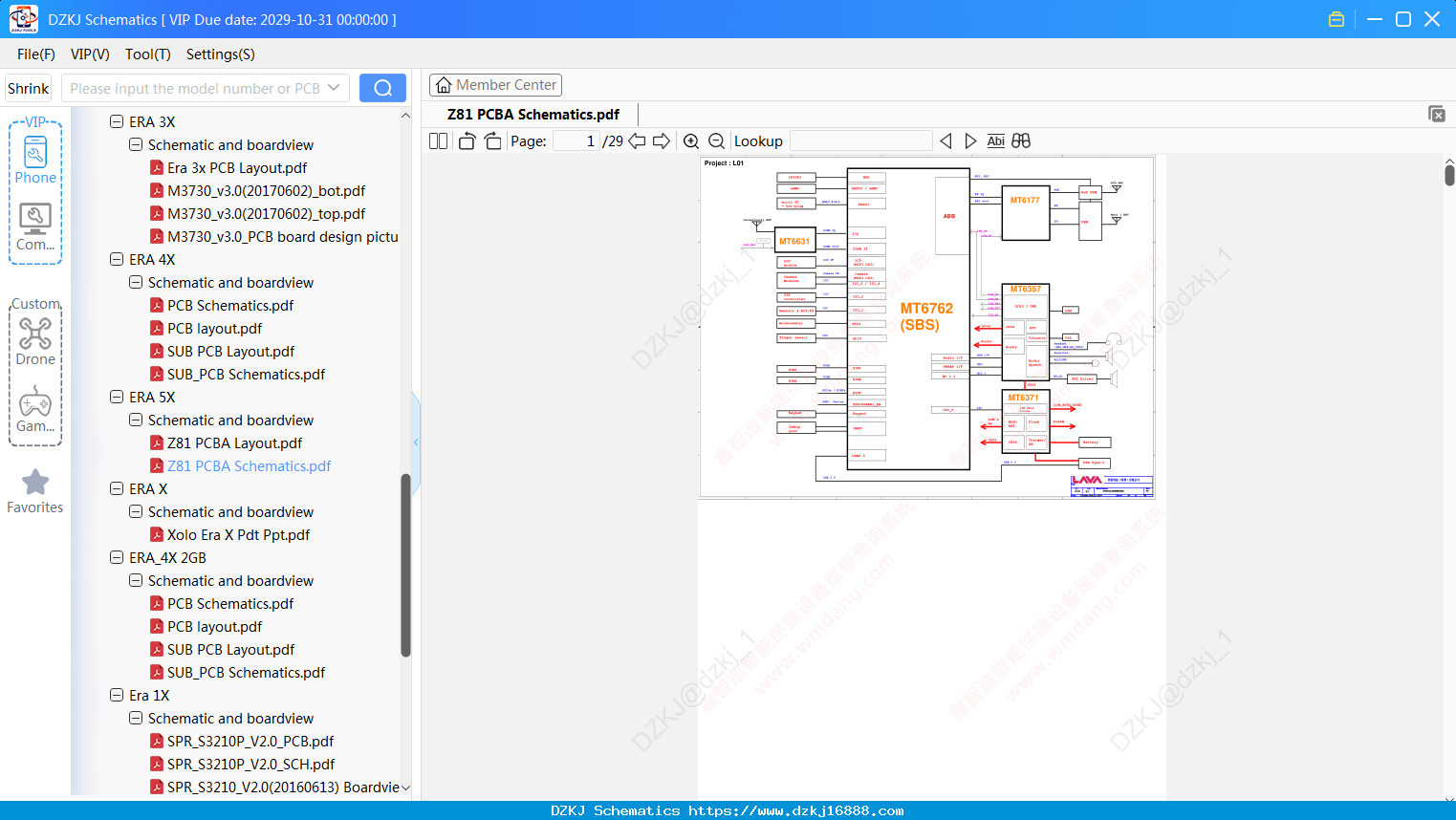This screenshot has width=1456, height=820.
Task: Click the binoculars search icon
Action: tap(1021, 140)
